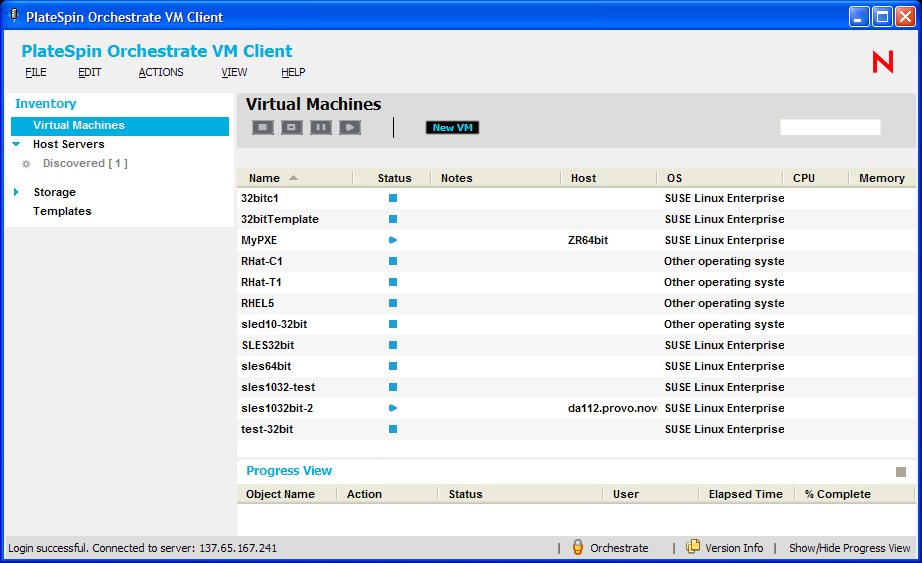
Task: Open the View menu
Action: pyautogui.click(x=234, y=72)
